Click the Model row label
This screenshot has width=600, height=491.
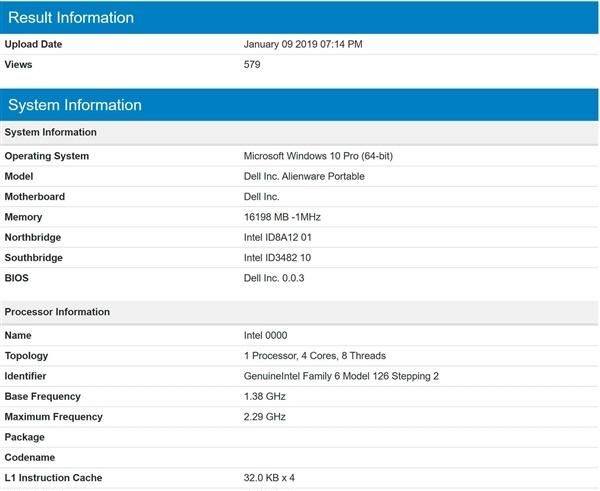coord(19,176)
